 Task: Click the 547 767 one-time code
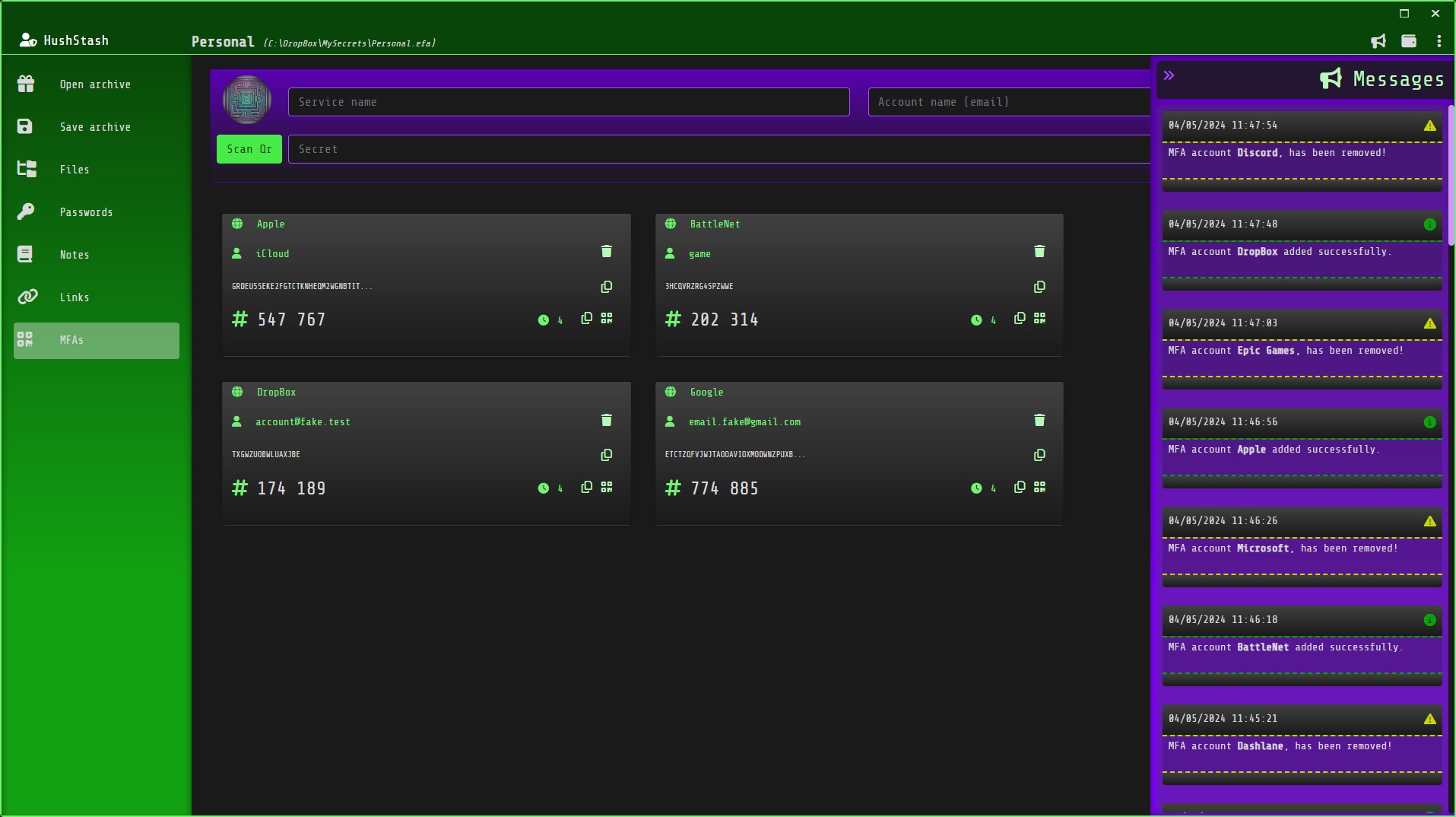291,319
